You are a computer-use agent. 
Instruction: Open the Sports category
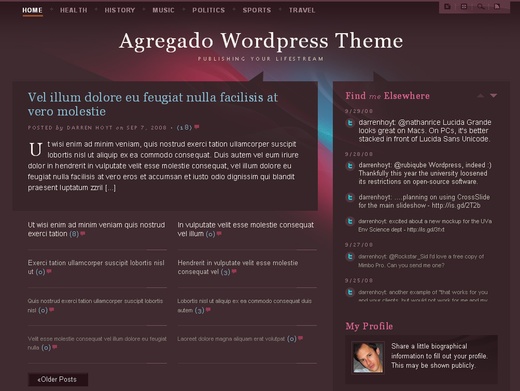(257, 10)
